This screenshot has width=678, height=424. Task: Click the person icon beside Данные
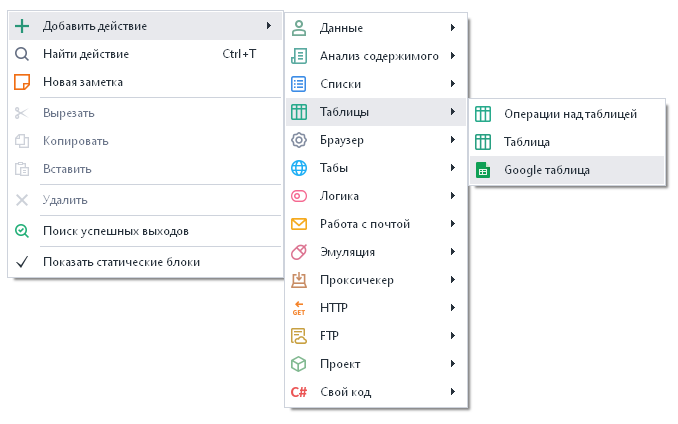[298, 28]
